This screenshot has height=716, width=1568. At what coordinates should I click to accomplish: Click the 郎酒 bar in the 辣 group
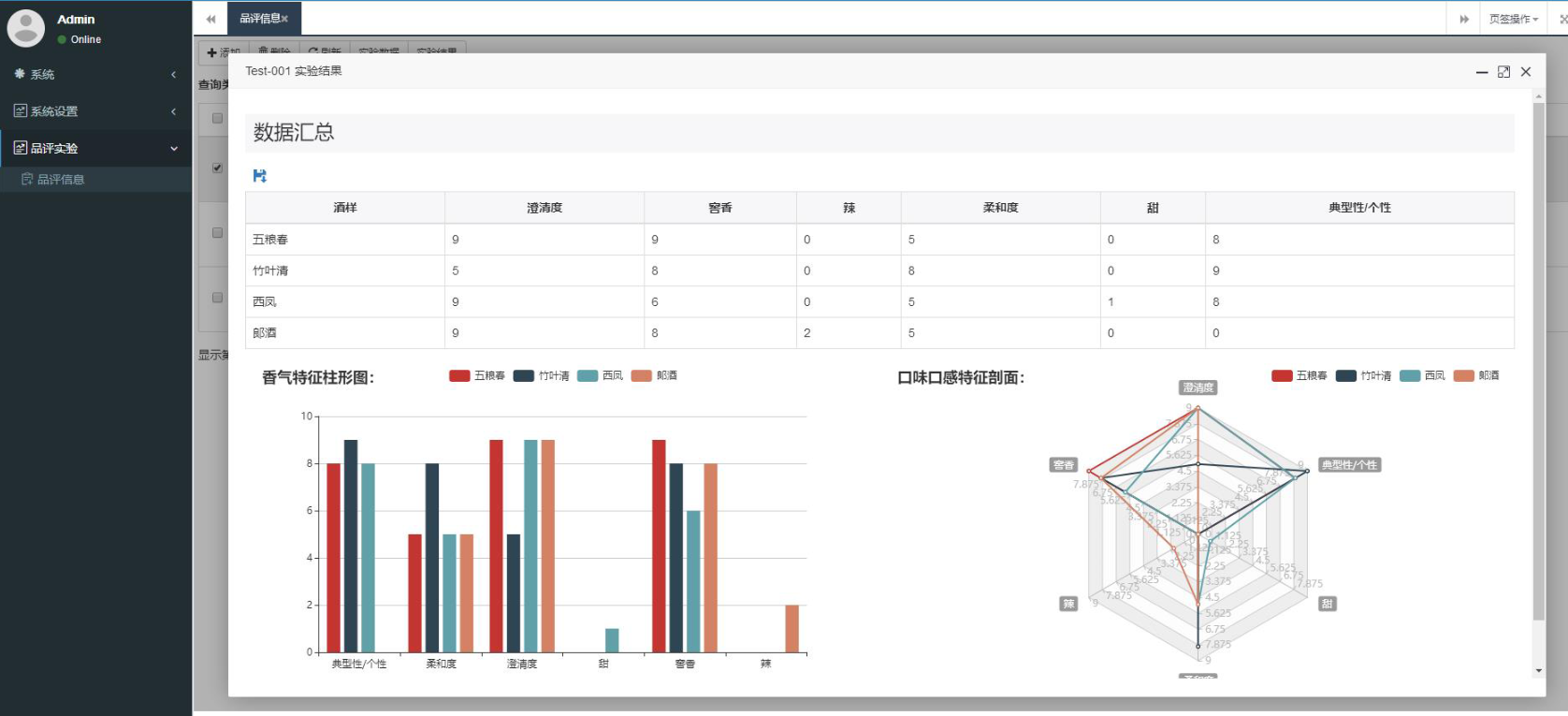792,629
